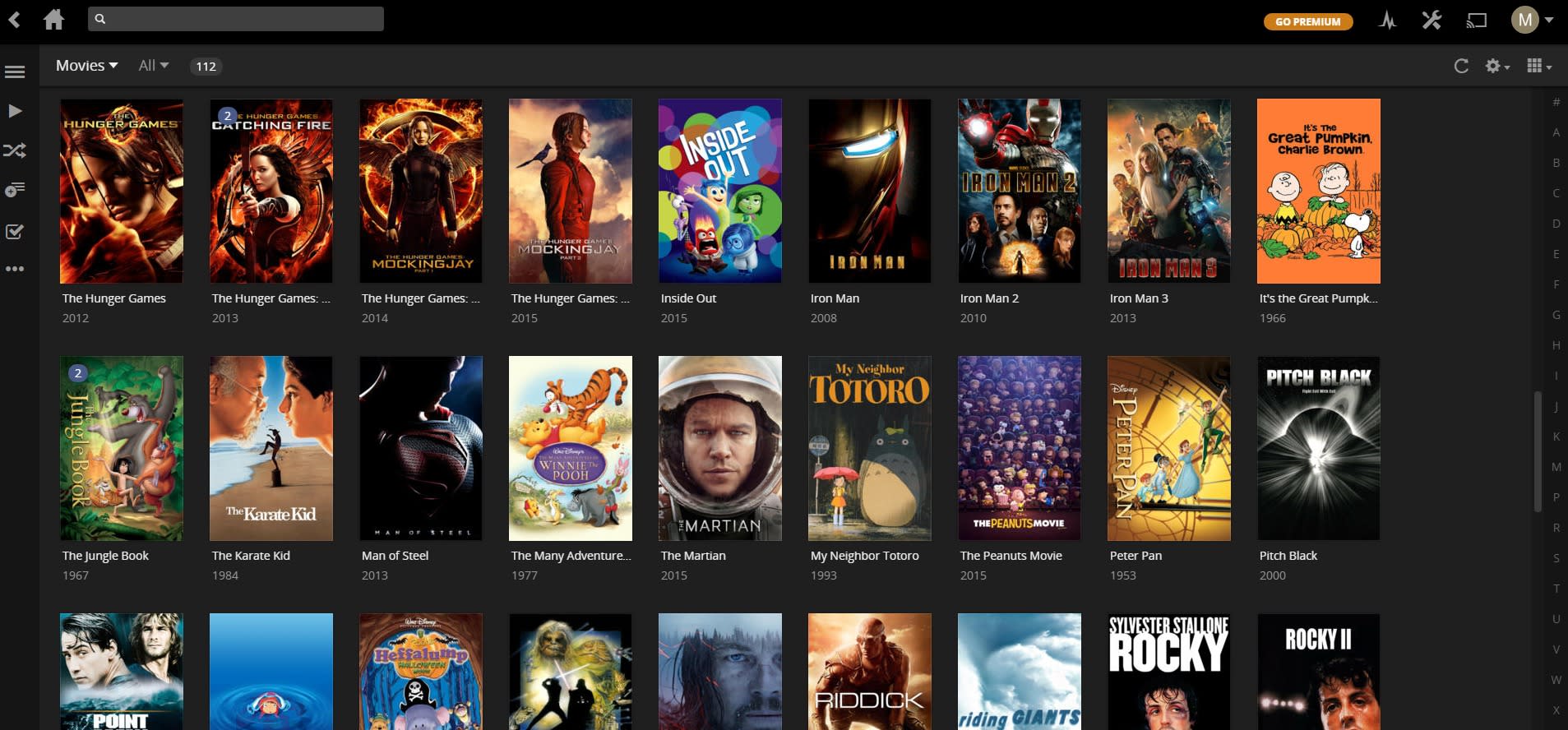This screenshot has height=730, width=1568.
Task: Open the Pitch Black poster
Action: tap(1319, 448)
